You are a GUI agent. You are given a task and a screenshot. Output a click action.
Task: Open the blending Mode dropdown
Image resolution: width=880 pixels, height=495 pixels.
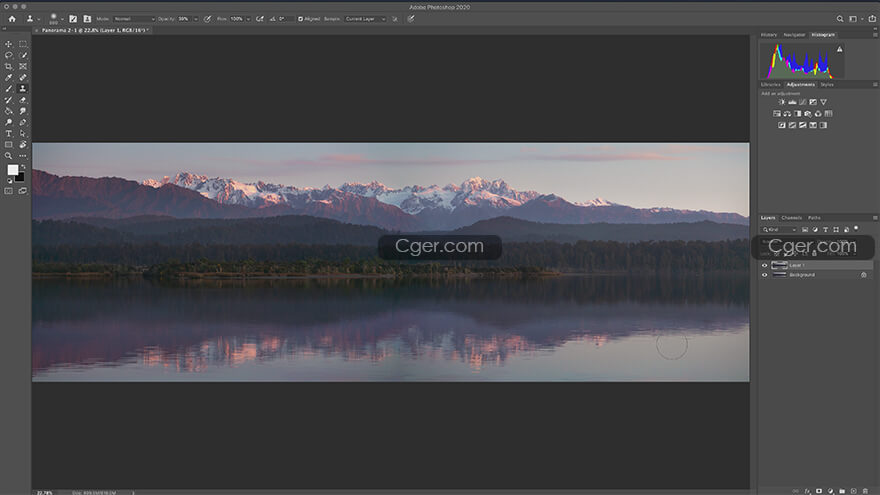coord(134,19)
